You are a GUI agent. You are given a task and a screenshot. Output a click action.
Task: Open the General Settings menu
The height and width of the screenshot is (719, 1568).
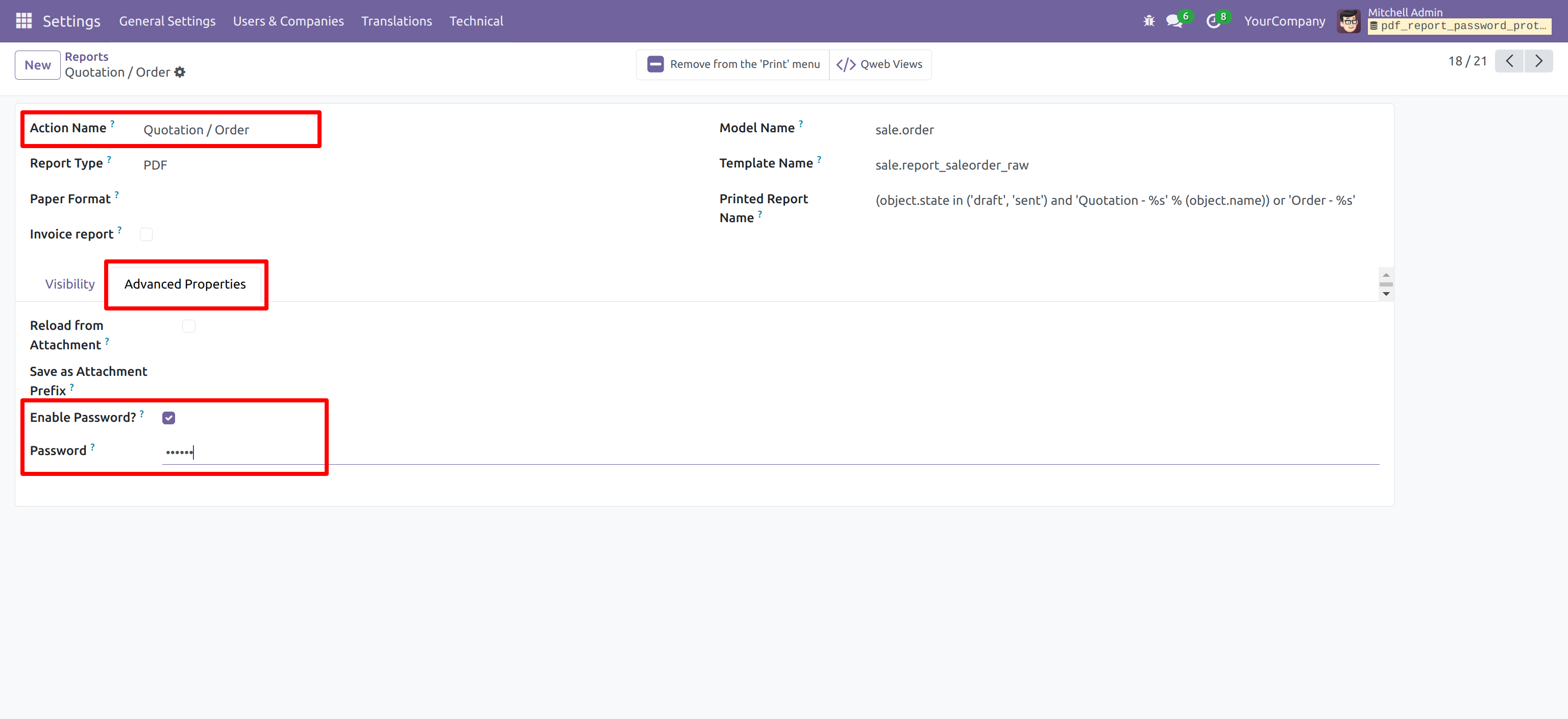pos(167,21)
